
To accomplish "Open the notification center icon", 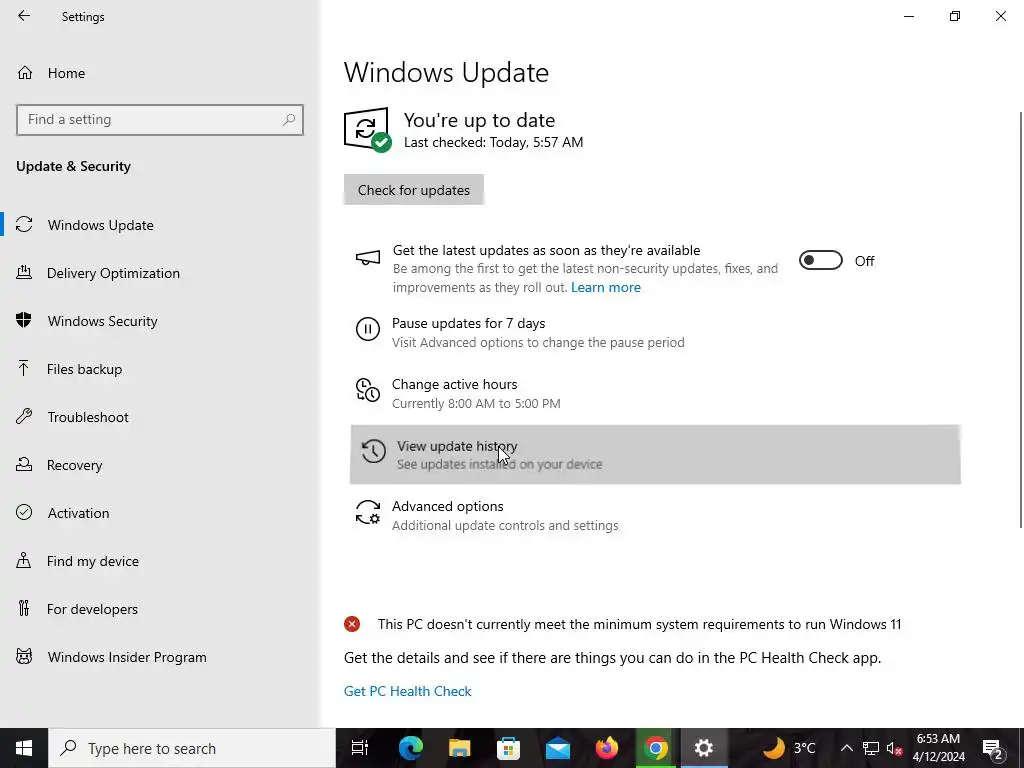I will coord(993,748).
